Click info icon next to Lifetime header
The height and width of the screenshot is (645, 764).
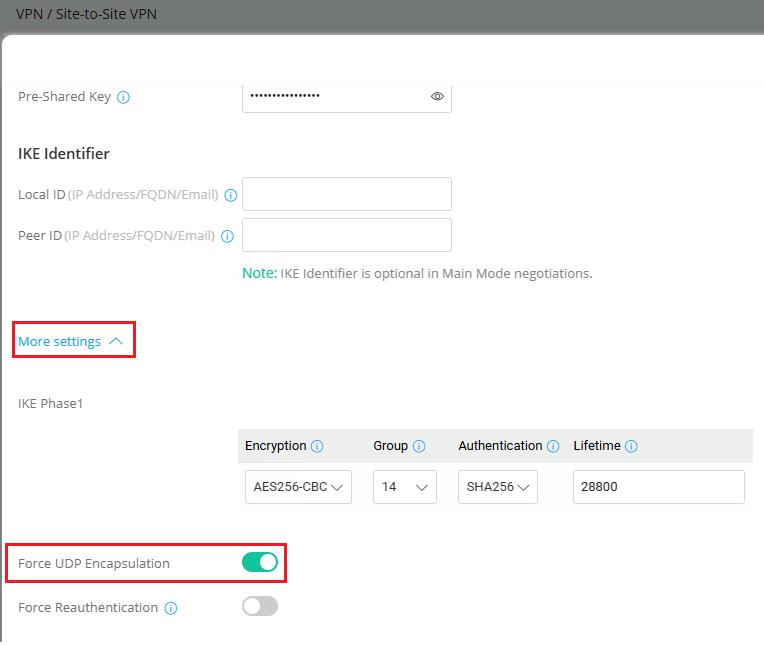(632, 446)
